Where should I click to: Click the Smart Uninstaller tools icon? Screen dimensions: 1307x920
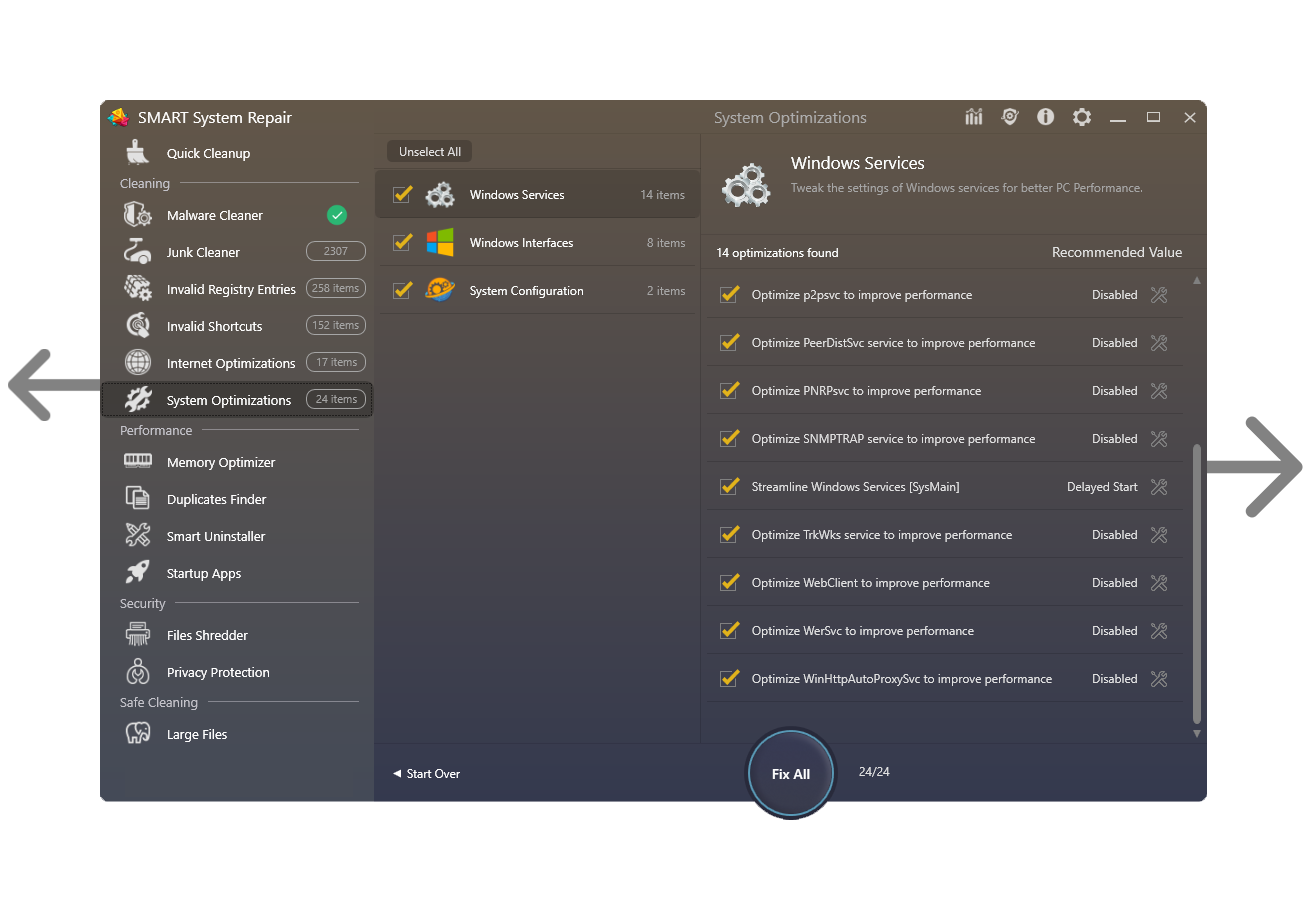tap(138, 535)
